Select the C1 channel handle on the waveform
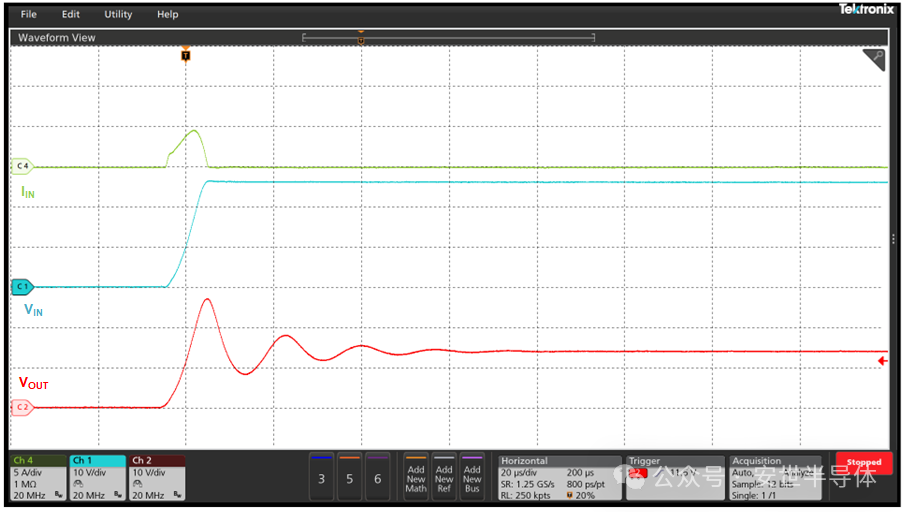Viewport: 905px width, 512px height. (21, 287)
